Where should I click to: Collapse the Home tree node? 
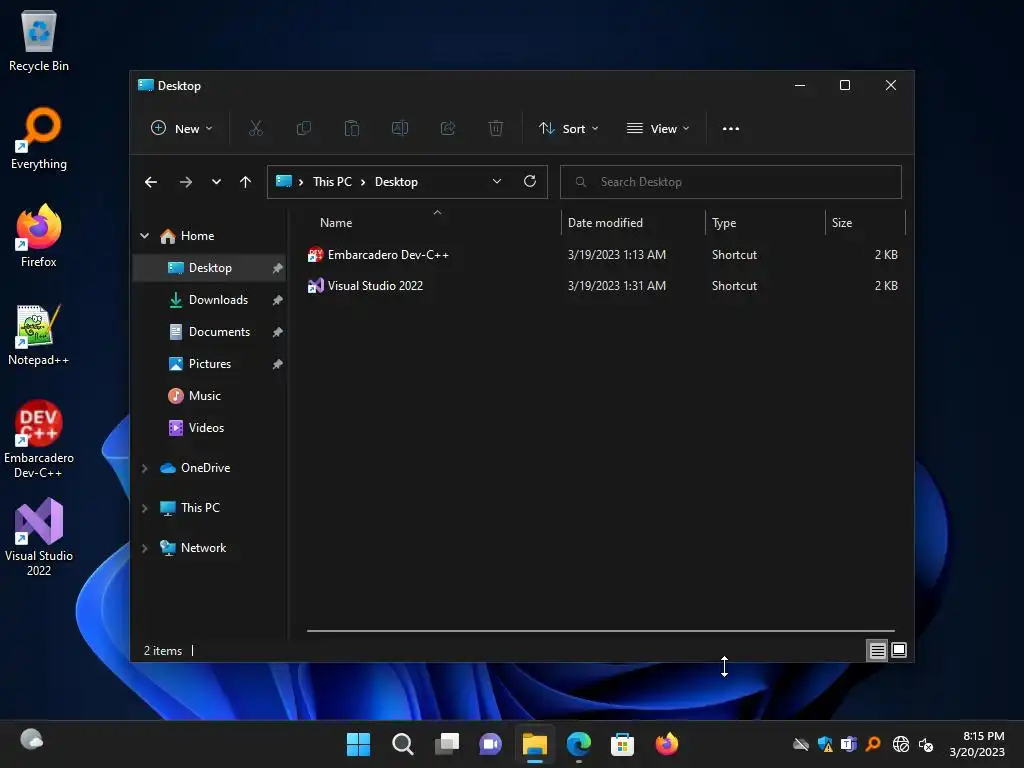coord(145,236)
